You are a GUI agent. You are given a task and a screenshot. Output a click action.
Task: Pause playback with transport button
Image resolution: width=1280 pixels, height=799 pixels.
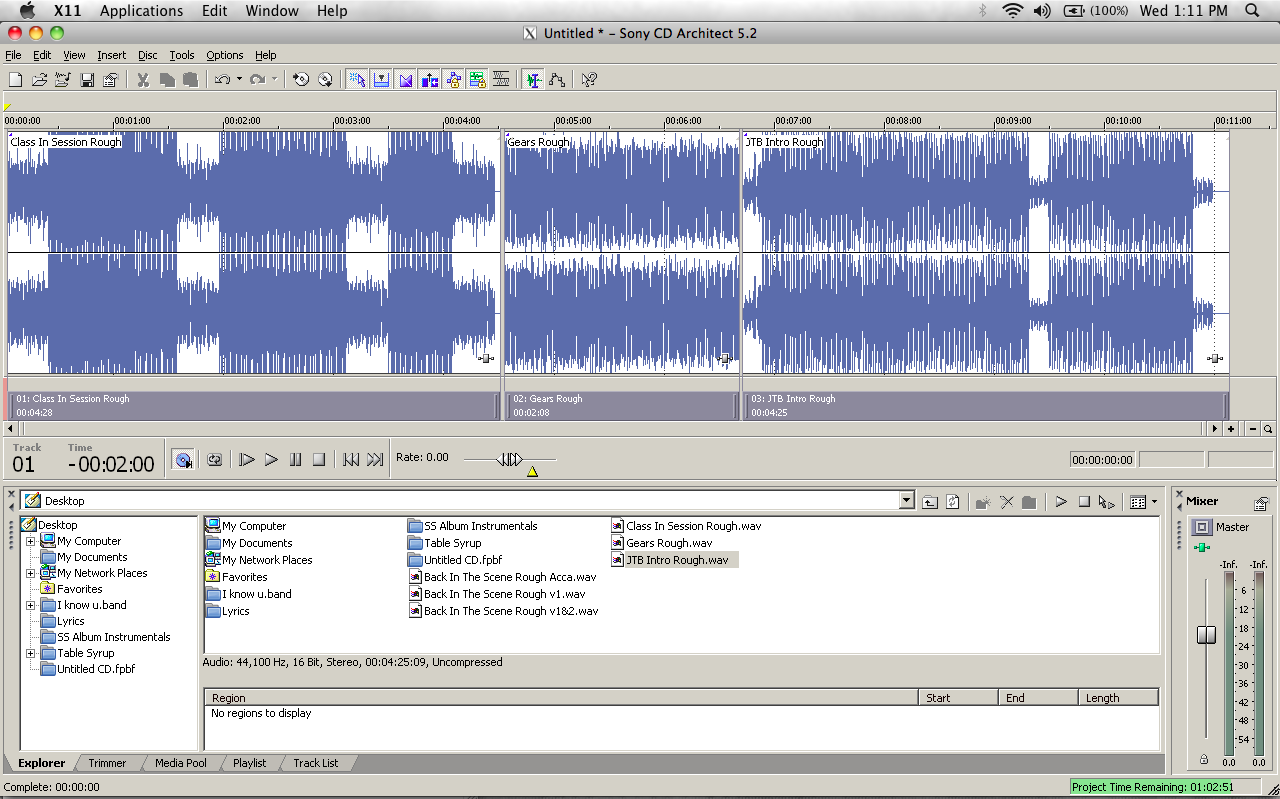[x=295, y=460]
